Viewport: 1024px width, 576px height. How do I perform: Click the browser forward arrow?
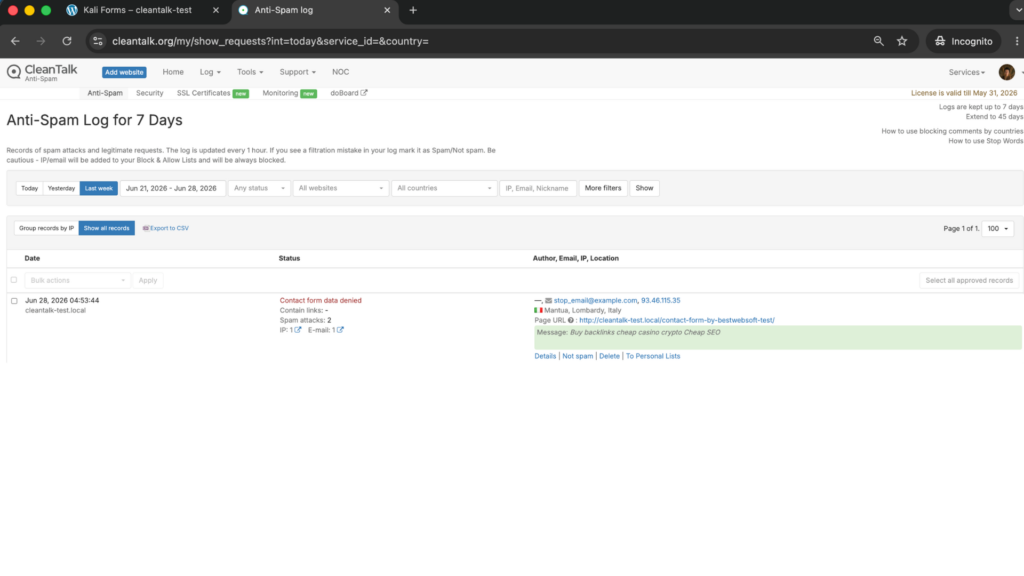[40, 41]
